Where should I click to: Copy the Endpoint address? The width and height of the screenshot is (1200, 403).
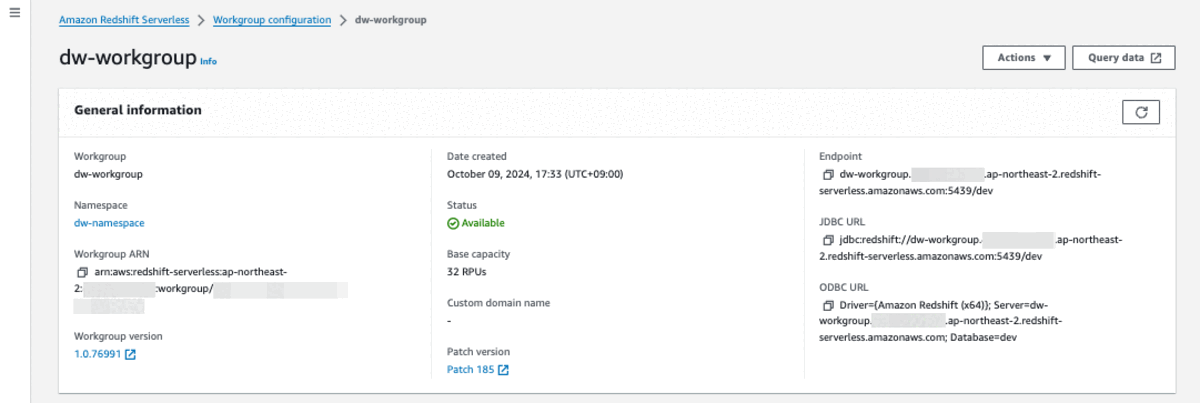(x=827, y=174)
